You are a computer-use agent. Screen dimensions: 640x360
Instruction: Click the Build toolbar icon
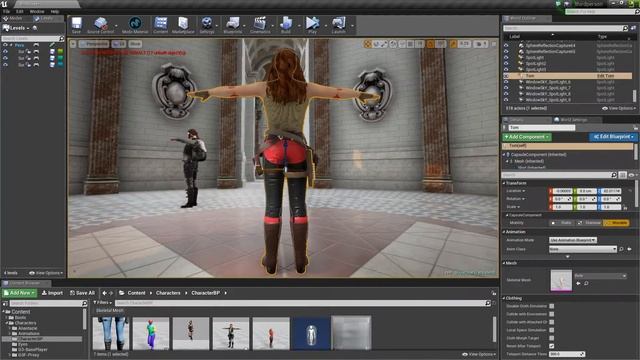pyautogui.click(x=286, y=25)
